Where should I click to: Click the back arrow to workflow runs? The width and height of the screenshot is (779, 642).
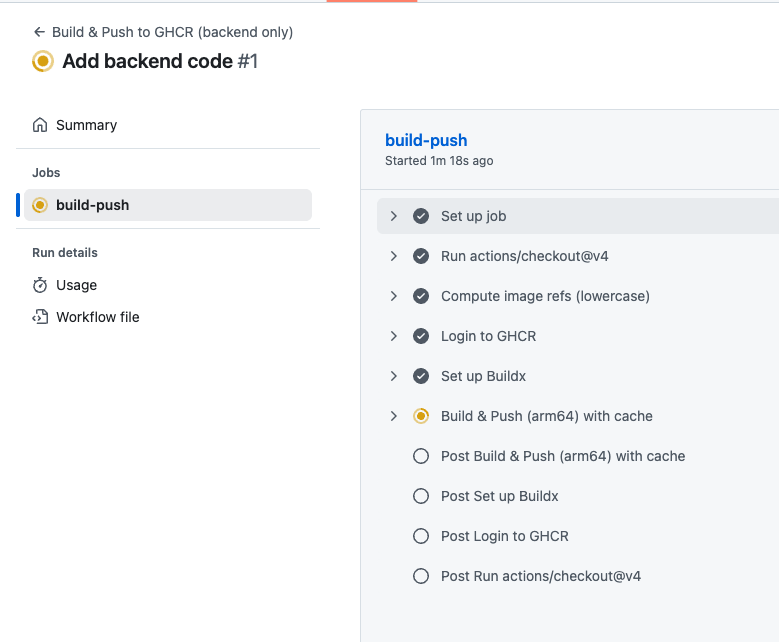(39, 32)
